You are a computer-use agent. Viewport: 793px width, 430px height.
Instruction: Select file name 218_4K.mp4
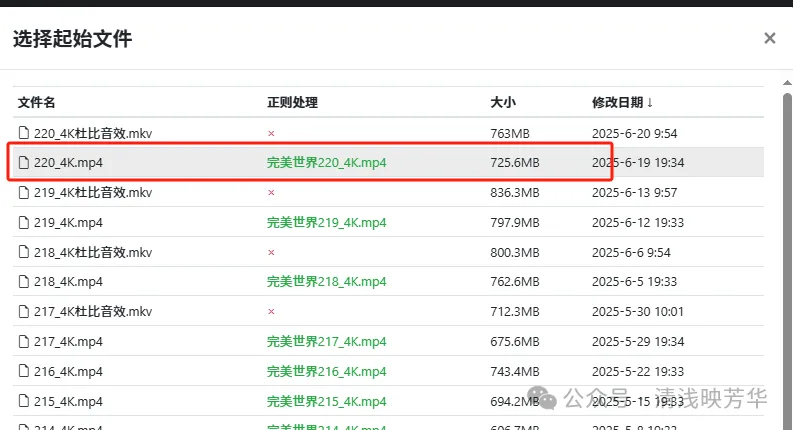[68, 281]
